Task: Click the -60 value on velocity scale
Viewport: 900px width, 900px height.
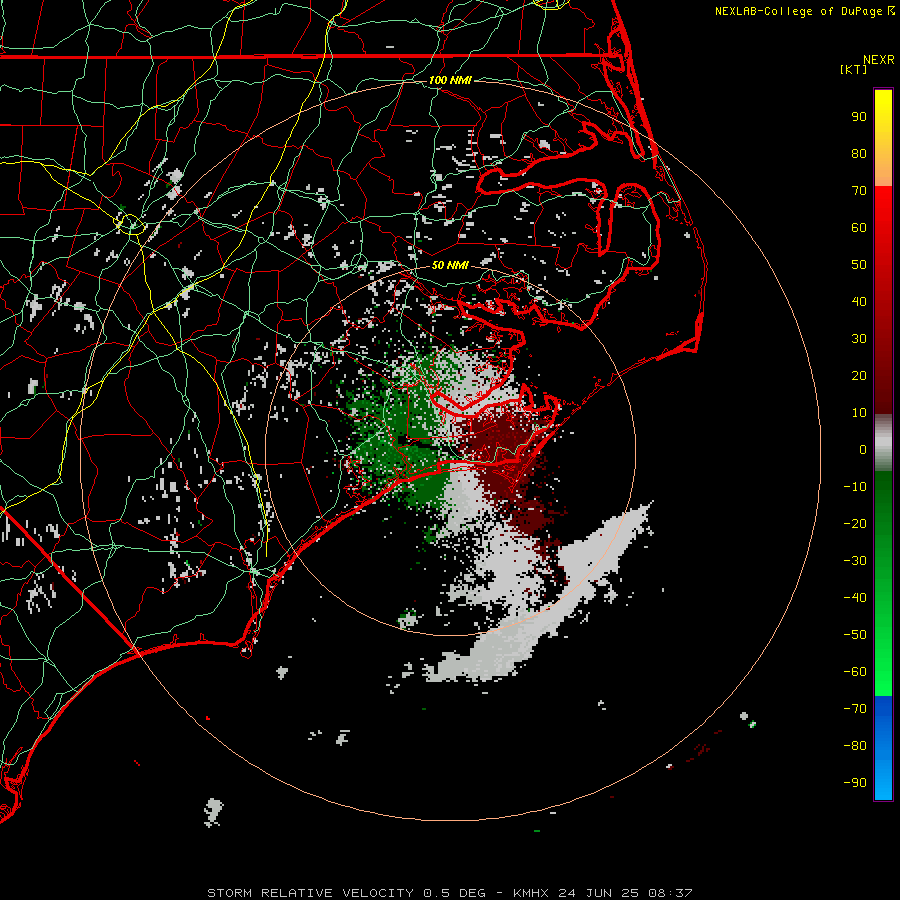Action: point(855,672)
